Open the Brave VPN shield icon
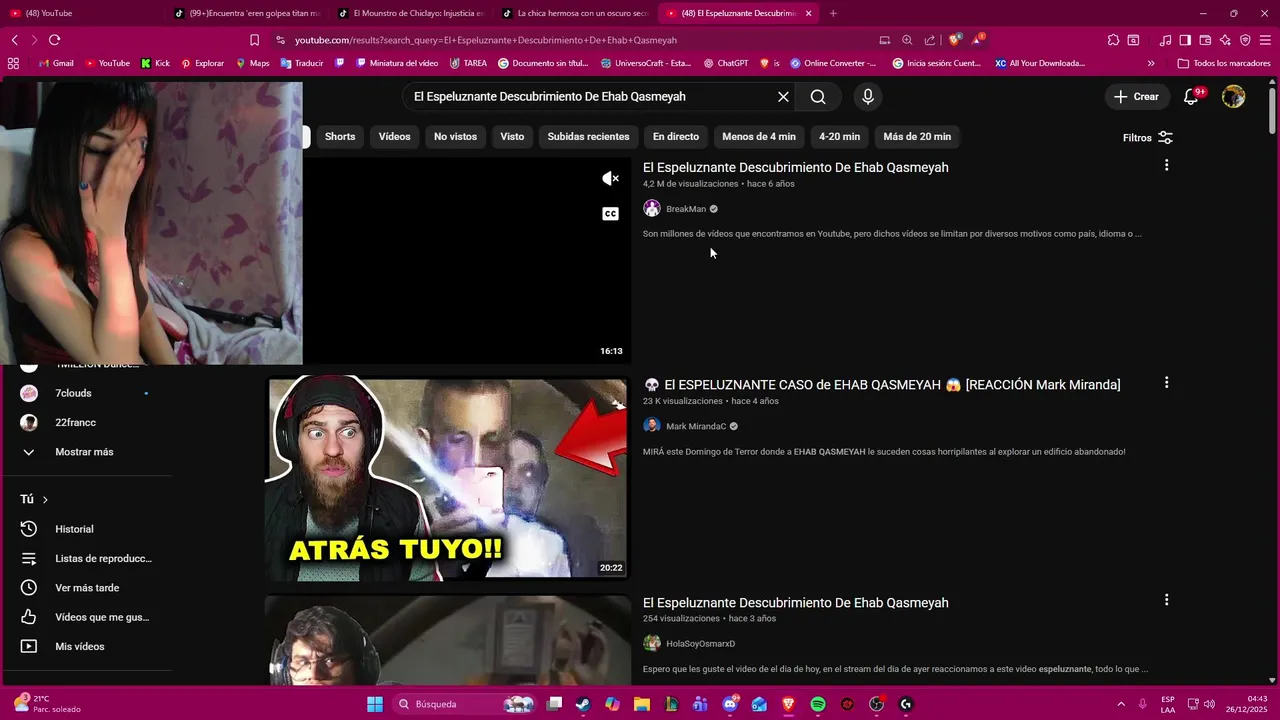This screenshot has height=720, width=1280. coord(1245,40)
